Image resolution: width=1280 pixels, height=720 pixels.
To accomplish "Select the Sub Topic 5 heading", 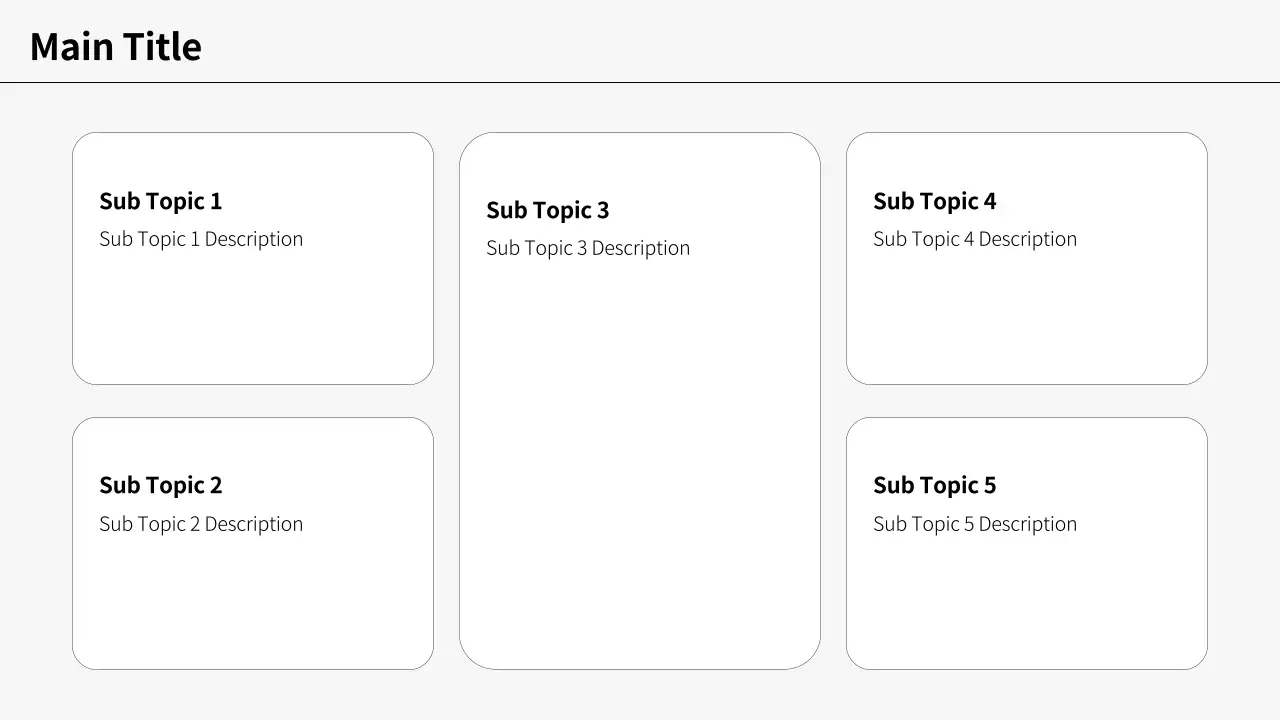I will pyautogui.click(x=934, y=485).
